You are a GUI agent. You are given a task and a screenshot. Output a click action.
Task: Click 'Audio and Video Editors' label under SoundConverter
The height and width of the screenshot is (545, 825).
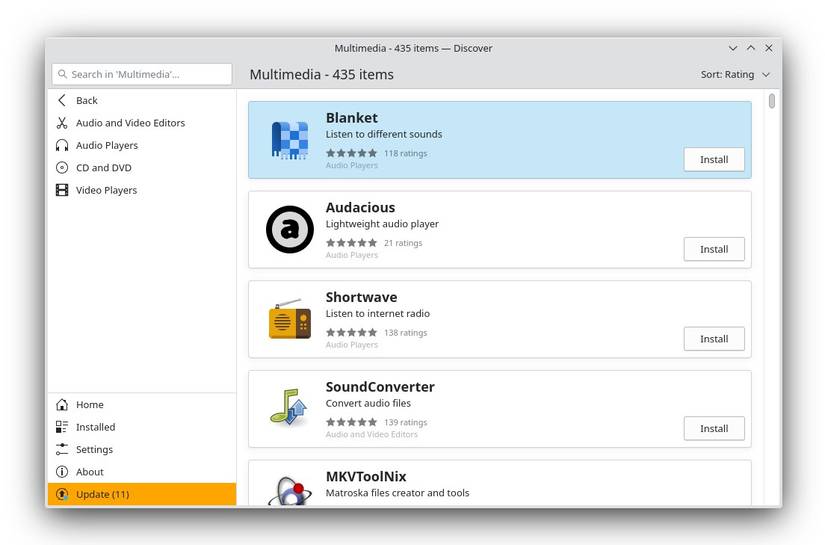point(371,435)
